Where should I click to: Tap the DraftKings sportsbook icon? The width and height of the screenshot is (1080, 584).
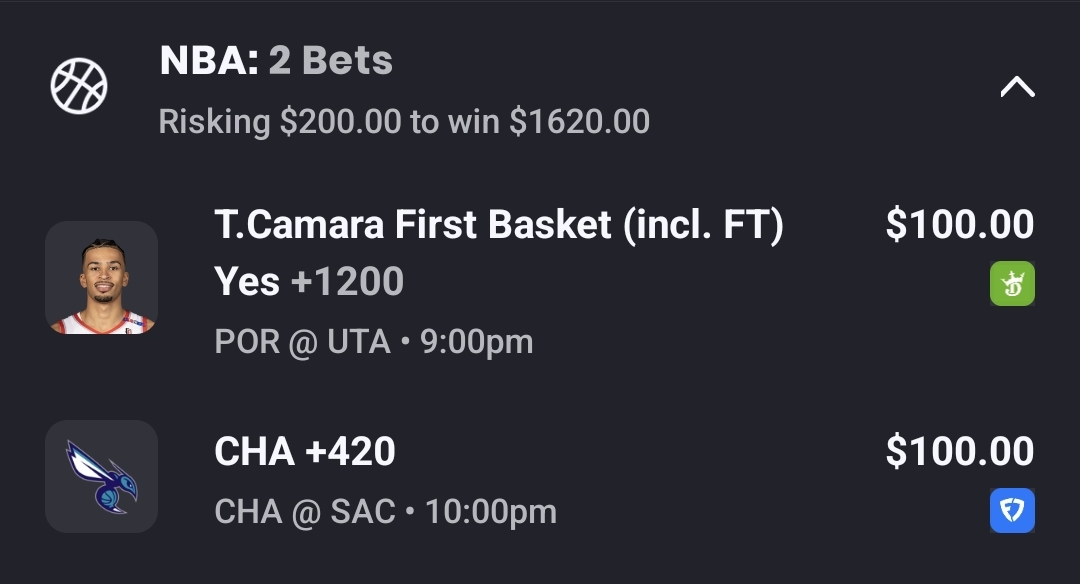[1012, 283]
